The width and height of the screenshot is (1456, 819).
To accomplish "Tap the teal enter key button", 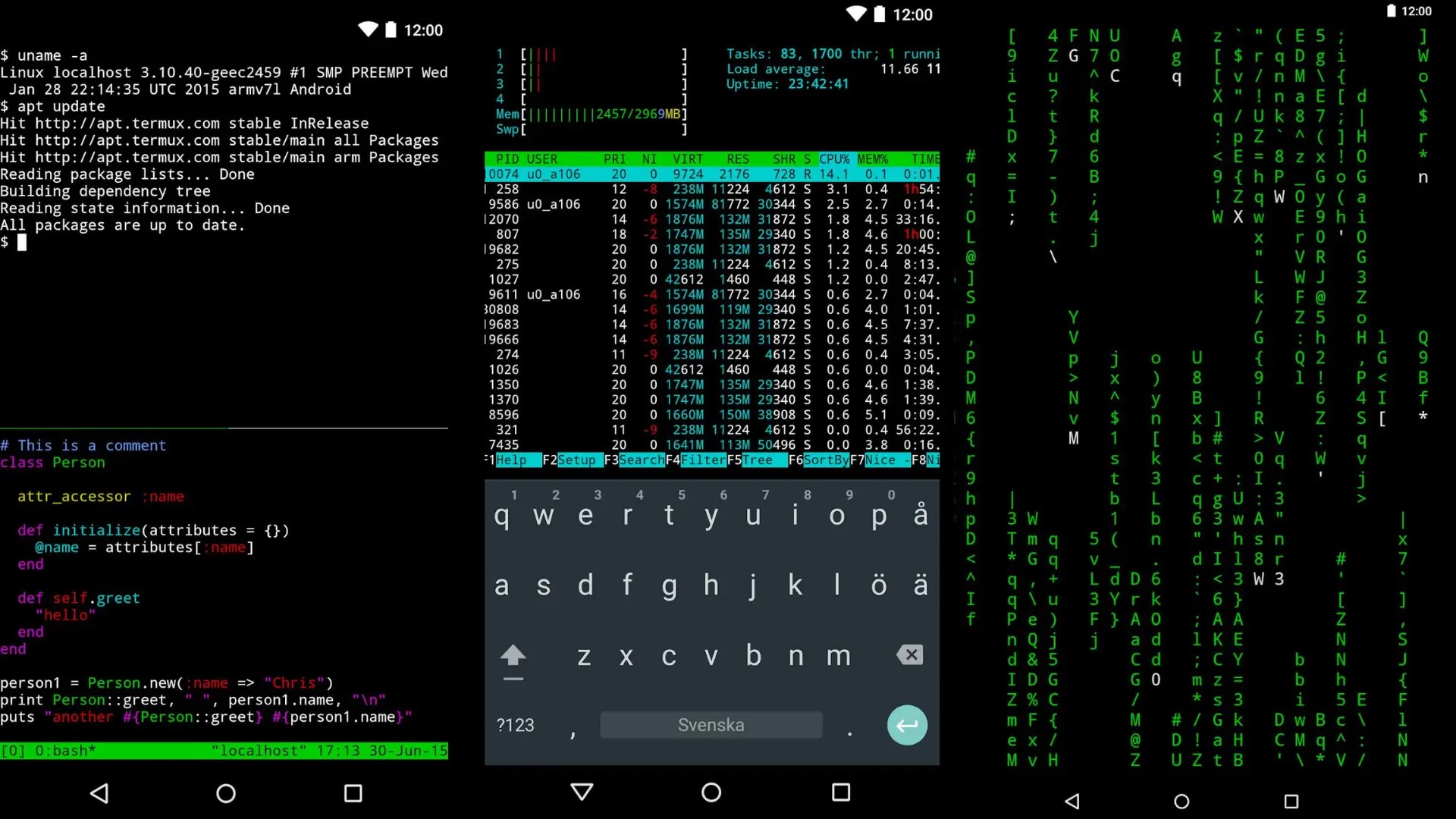I will point(907,725).
